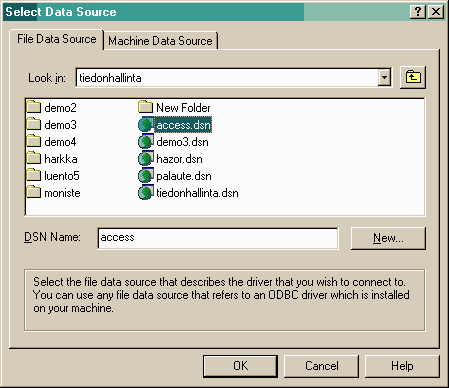This screenshot has height=388, width=449.
Task: Click the luento5 folder icon
Action: (x=33, y=175)
